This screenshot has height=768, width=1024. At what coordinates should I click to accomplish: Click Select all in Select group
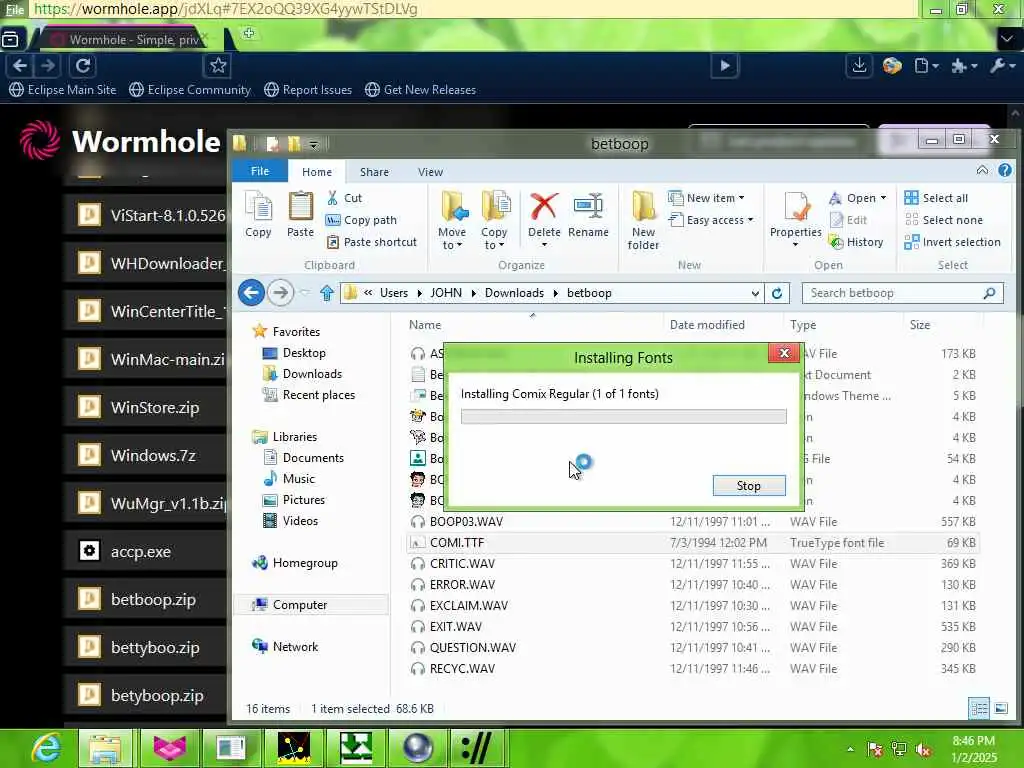coord(936,198)
